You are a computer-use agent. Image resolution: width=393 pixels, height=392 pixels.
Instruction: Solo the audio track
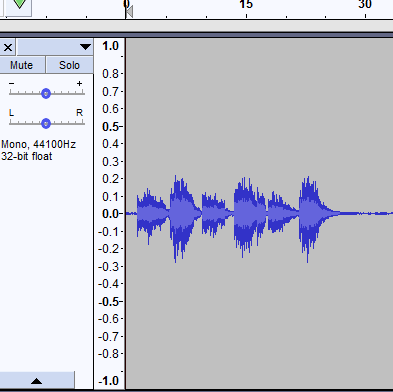[x=69, y=65]
